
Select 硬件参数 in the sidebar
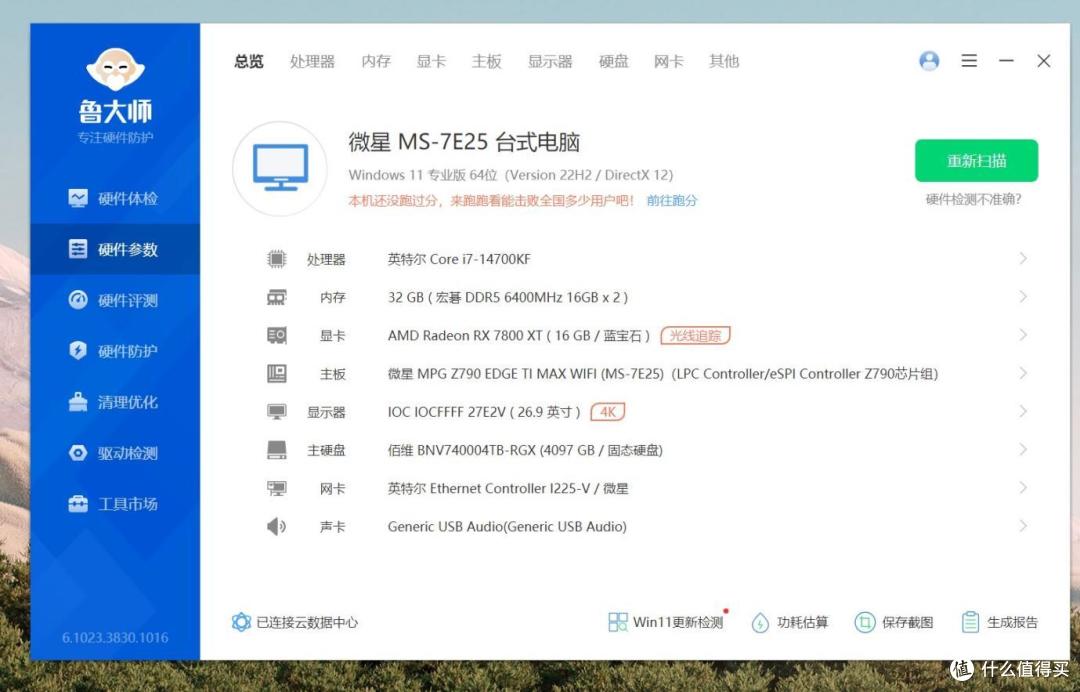114,249
